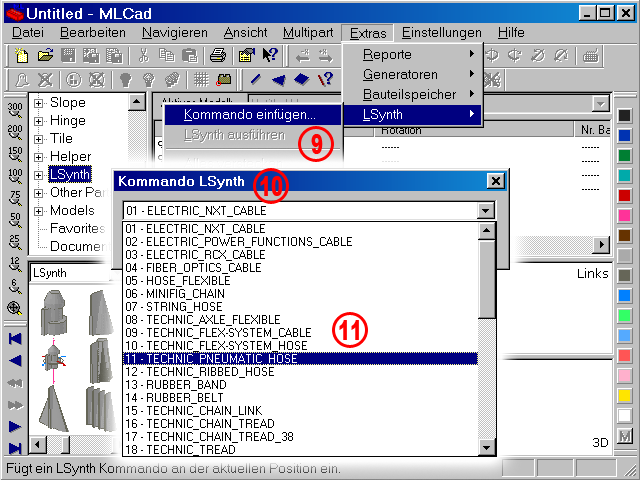Click the Rotation column header
Image resolution: width=640 pixels, height=480 pixels.
coord(473,130)
